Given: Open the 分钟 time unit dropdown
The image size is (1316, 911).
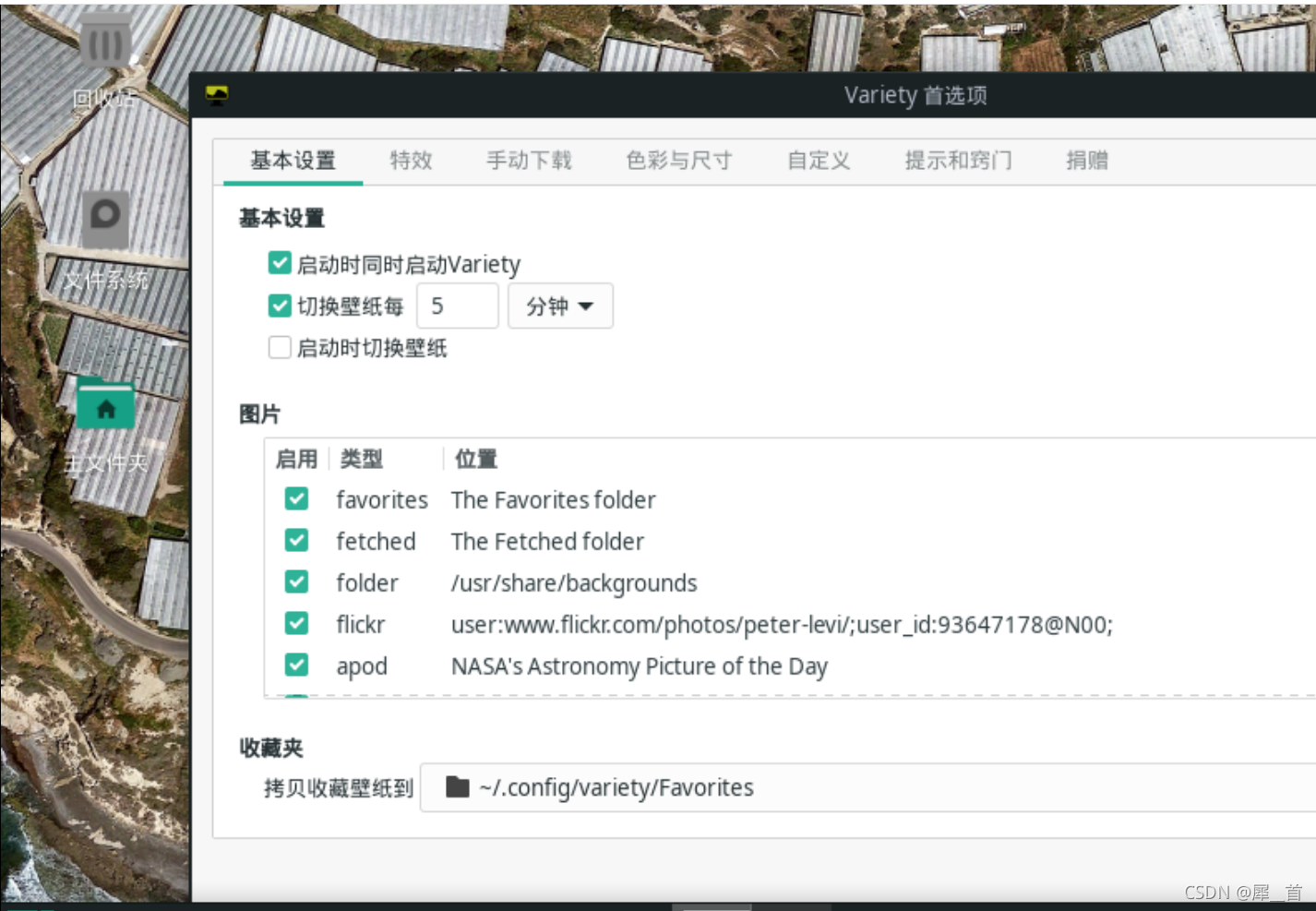Looking at the screenshot, I should (x=560, y=306).
